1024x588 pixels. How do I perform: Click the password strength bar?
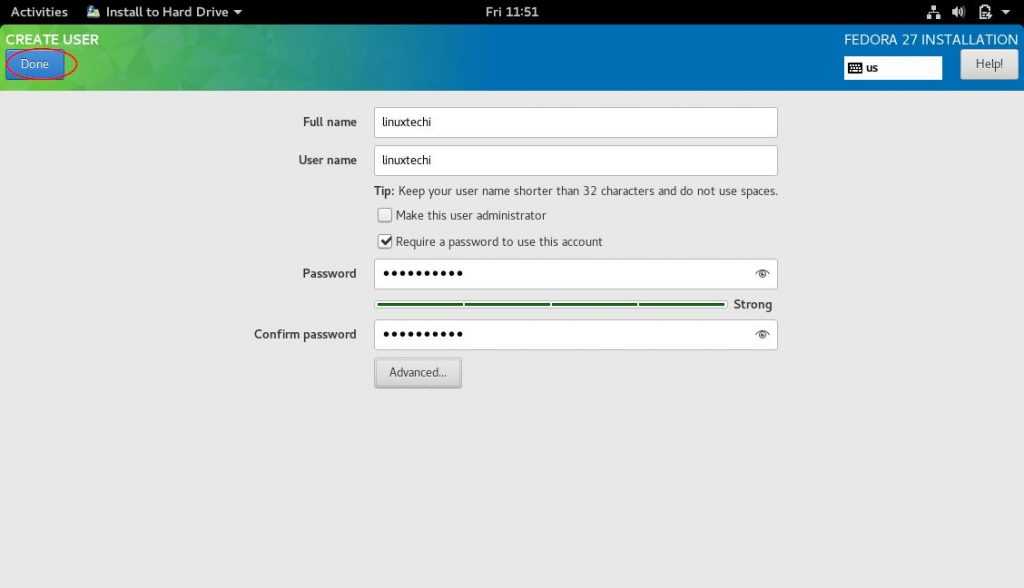pos(551,304)
